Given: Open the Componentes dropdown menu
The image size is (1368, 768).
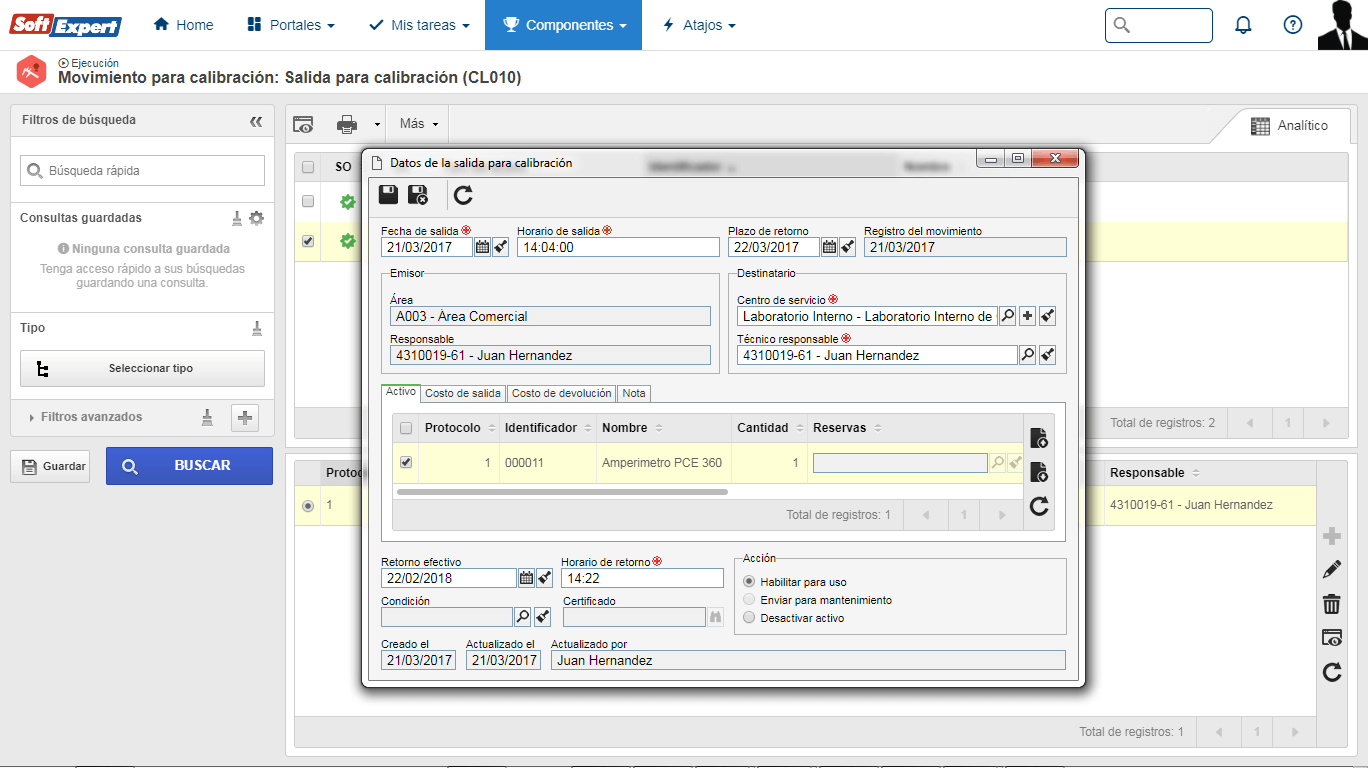Looking at the screenshot, I should (563, 25).
